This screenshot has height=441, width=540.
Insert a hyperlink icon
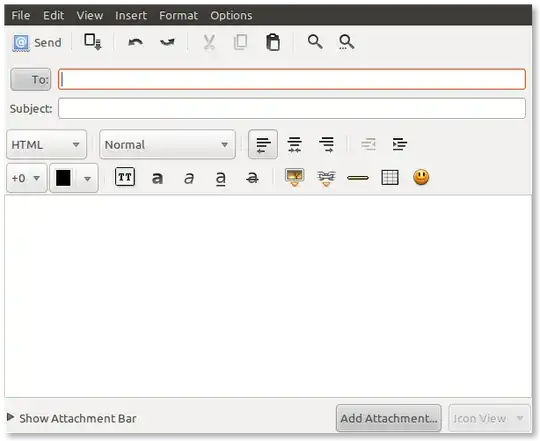point(326,178)
